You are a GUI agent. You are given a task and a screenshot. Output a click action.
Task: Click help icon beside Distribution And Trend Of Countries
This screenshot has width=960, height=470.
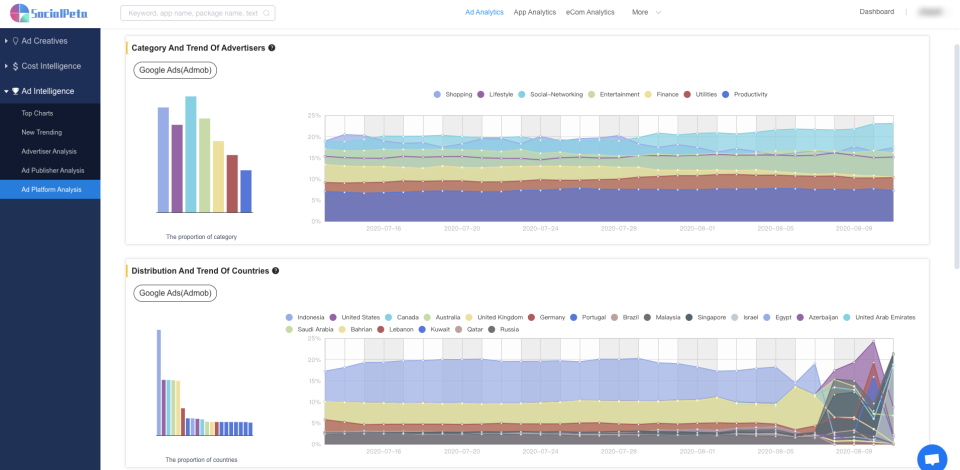click(276, 270)
